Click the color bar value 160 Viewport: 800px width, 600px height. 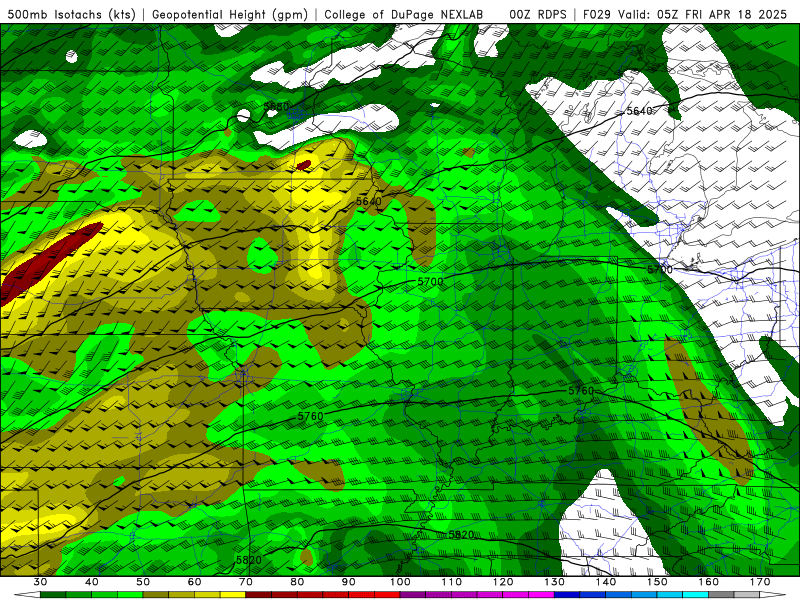click(709, 582)
